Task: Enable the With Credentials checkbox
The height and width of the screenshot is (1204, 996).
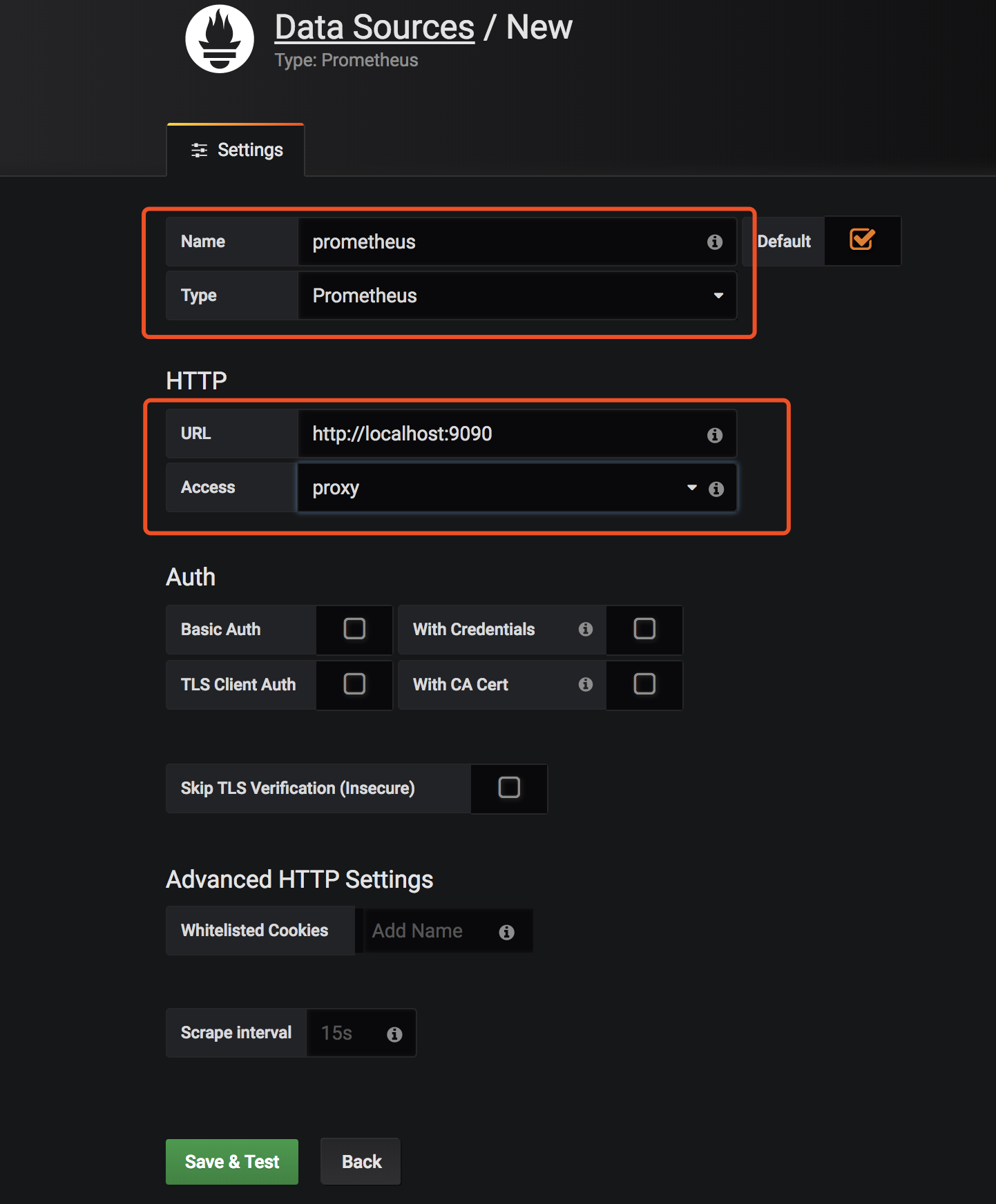Action: [x=644, y=629]
